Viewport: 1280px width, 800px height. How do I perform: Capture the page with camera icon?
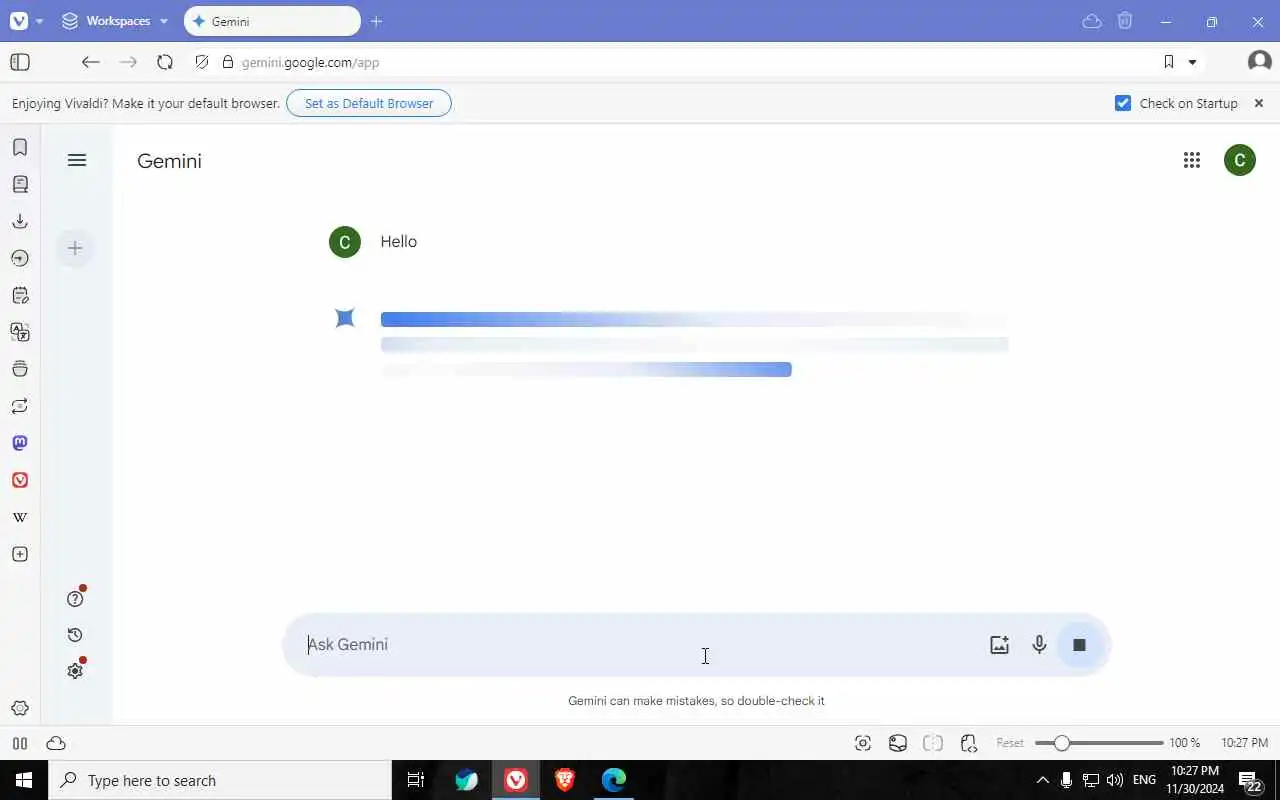(863, 743)
